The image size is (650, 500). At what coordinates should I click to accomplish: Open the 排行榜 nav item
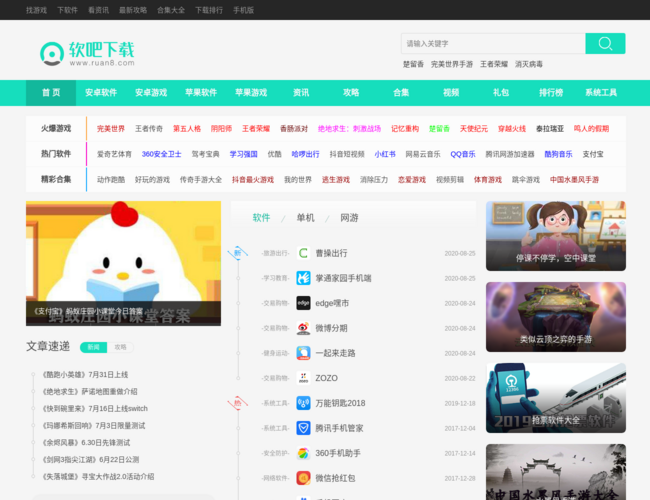coord(551,92)
